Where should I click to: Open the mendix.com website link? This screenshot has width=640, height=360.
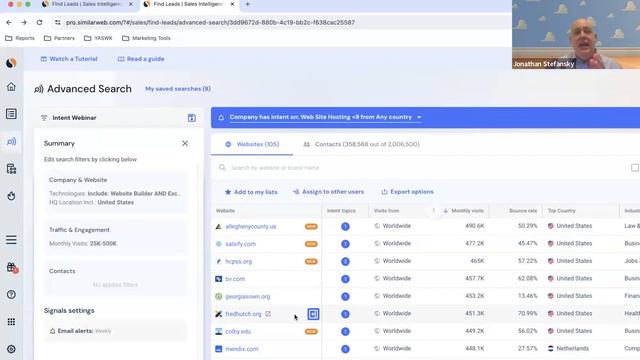tap(242, 349)
